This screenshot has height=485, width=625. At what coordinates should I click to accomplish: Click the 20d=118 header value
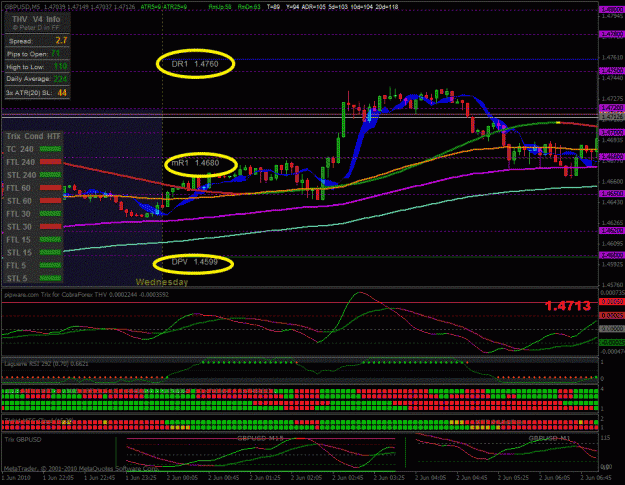[387, 7]
